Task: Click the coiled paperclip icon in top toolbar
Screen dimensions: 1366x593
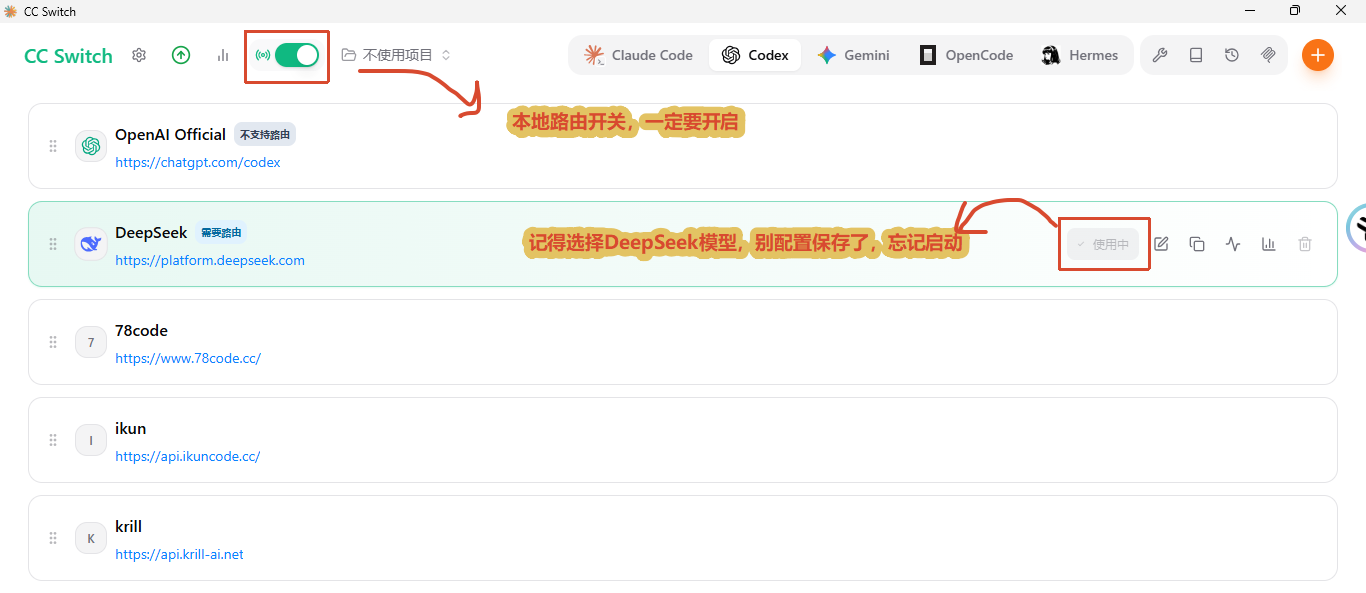Action: pyautogui.click(x=1268, y=55)
